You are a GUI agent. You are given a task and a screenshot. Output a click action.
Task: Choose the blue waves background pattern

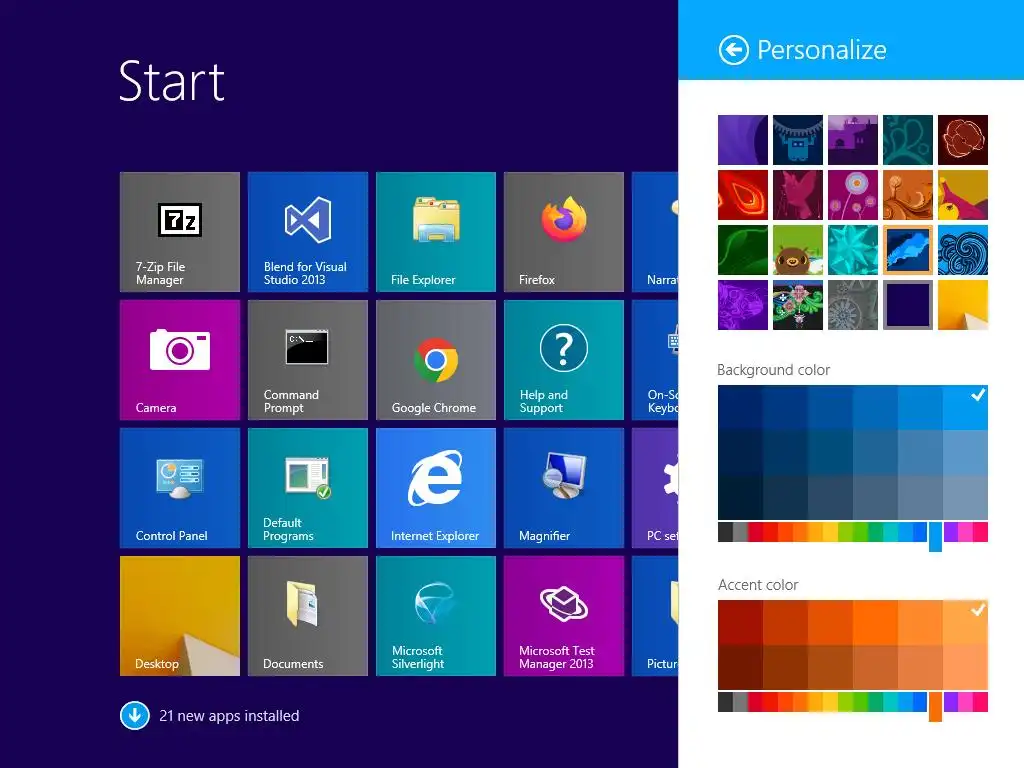(x=963, y=250)
